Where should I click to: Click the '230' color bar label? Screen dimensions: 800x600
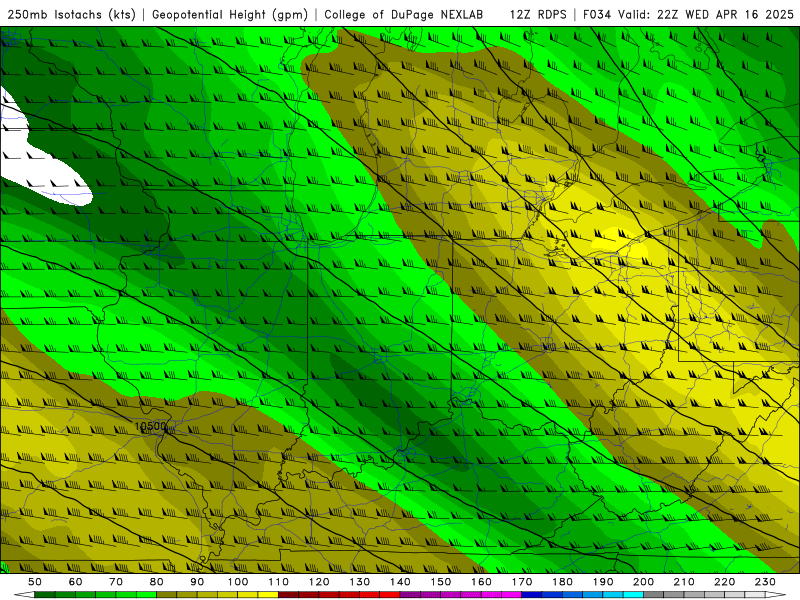pyautogui.click(x=765, y=582)
